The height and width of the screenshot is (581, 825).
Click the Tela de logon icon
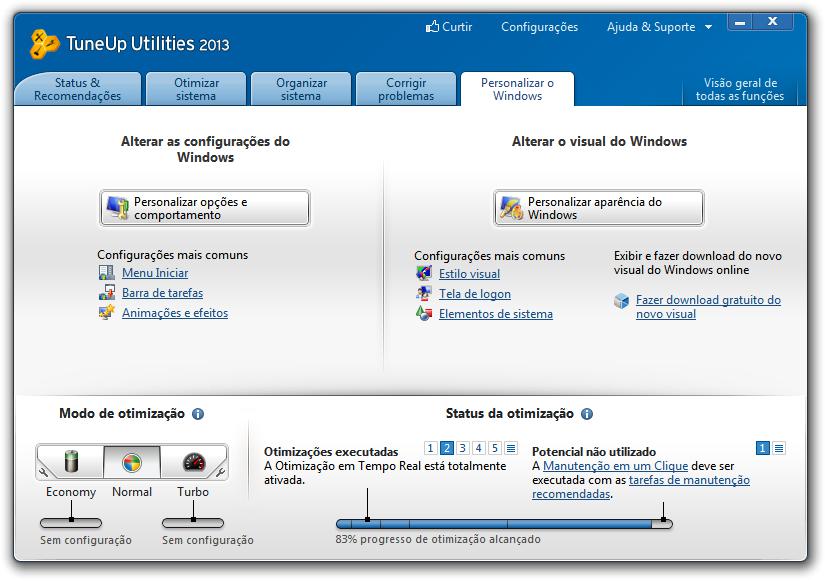424,294
